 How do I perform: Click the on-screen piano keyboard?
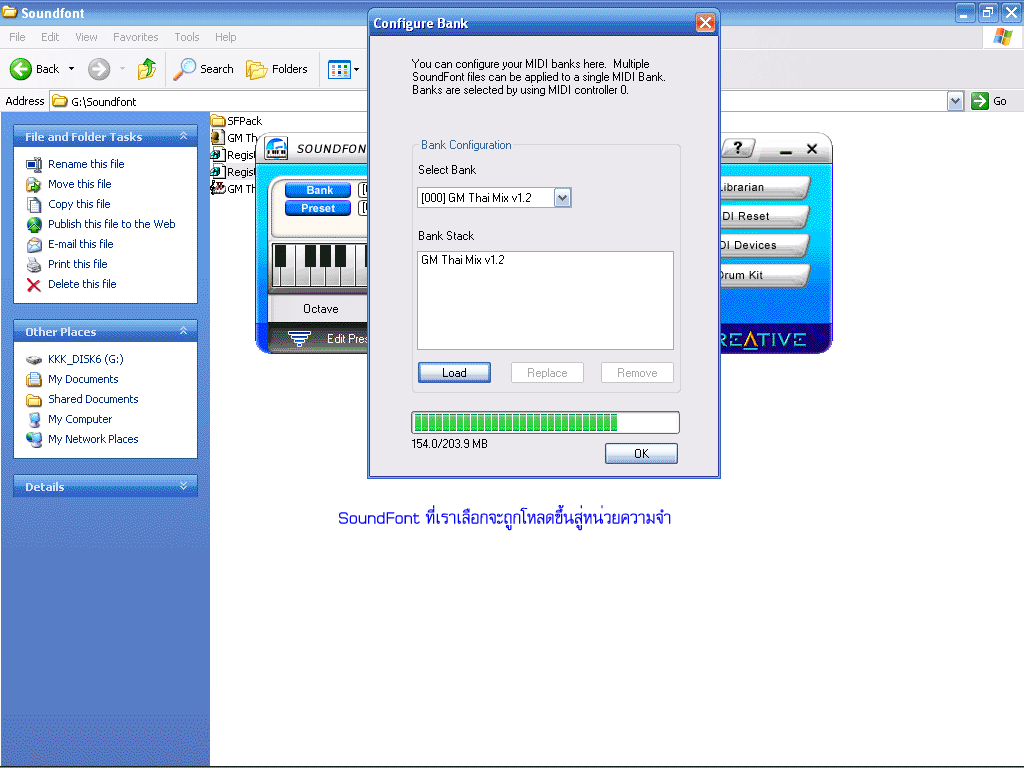click(x=319, y=265)
